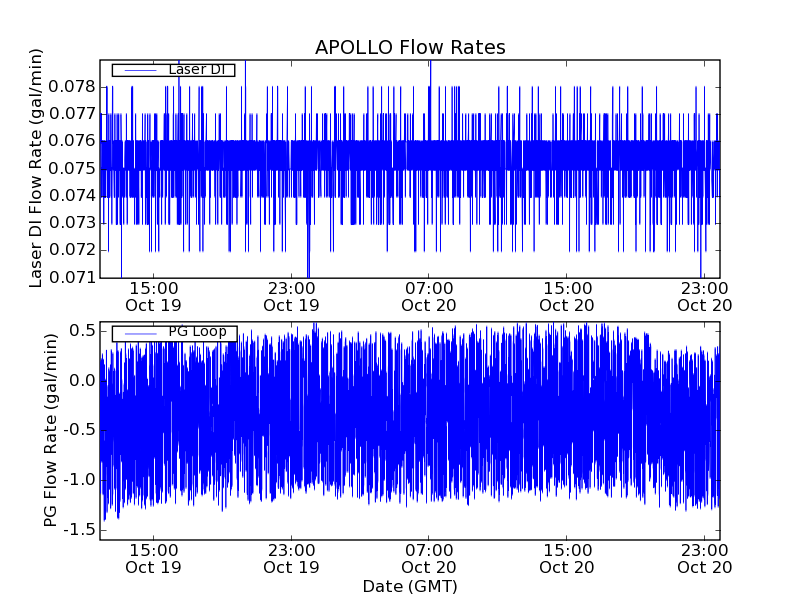Click '15:00 Oct 19' under the PG Loop plot
Screen dimensions: 800x600
click(x=153, y=559)
